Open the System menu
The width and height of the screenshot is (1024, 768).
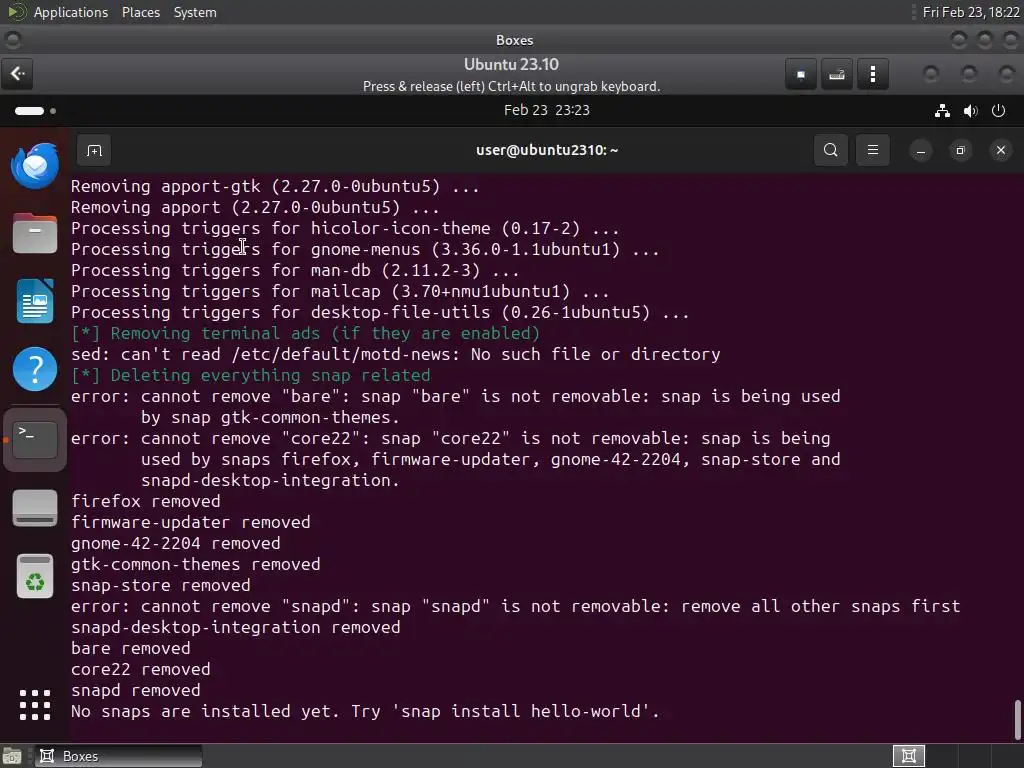[195, 12]
